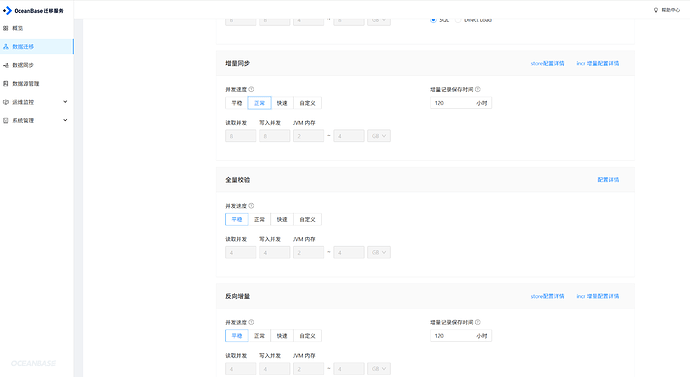Choose 正常 speed under 全量校验

tap(260, 220)
